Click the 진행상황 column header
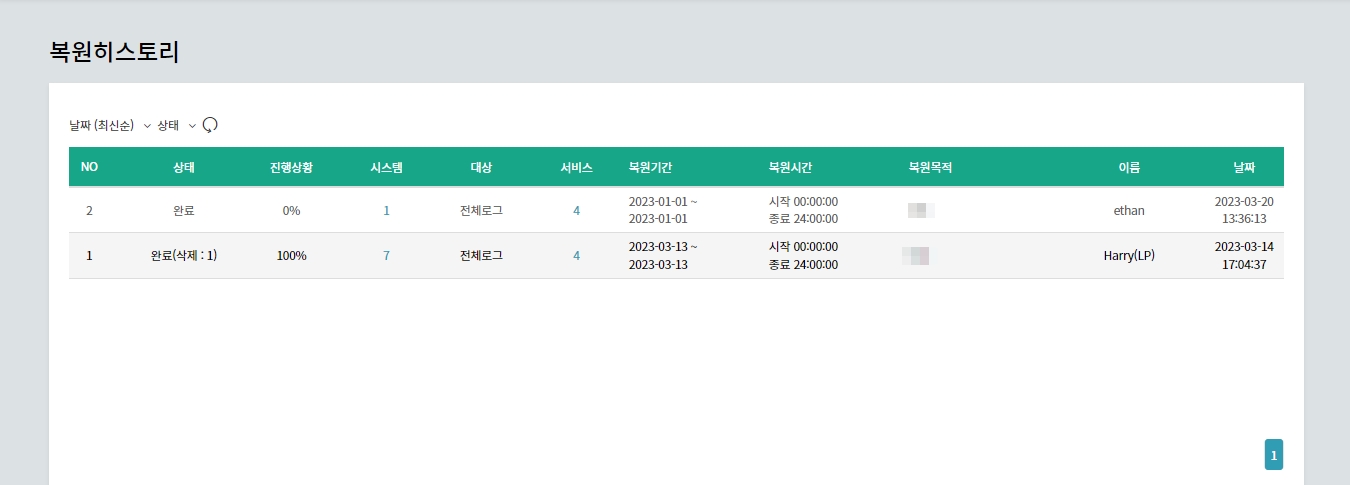This screenshot has height=485, width=1350. 291,167
